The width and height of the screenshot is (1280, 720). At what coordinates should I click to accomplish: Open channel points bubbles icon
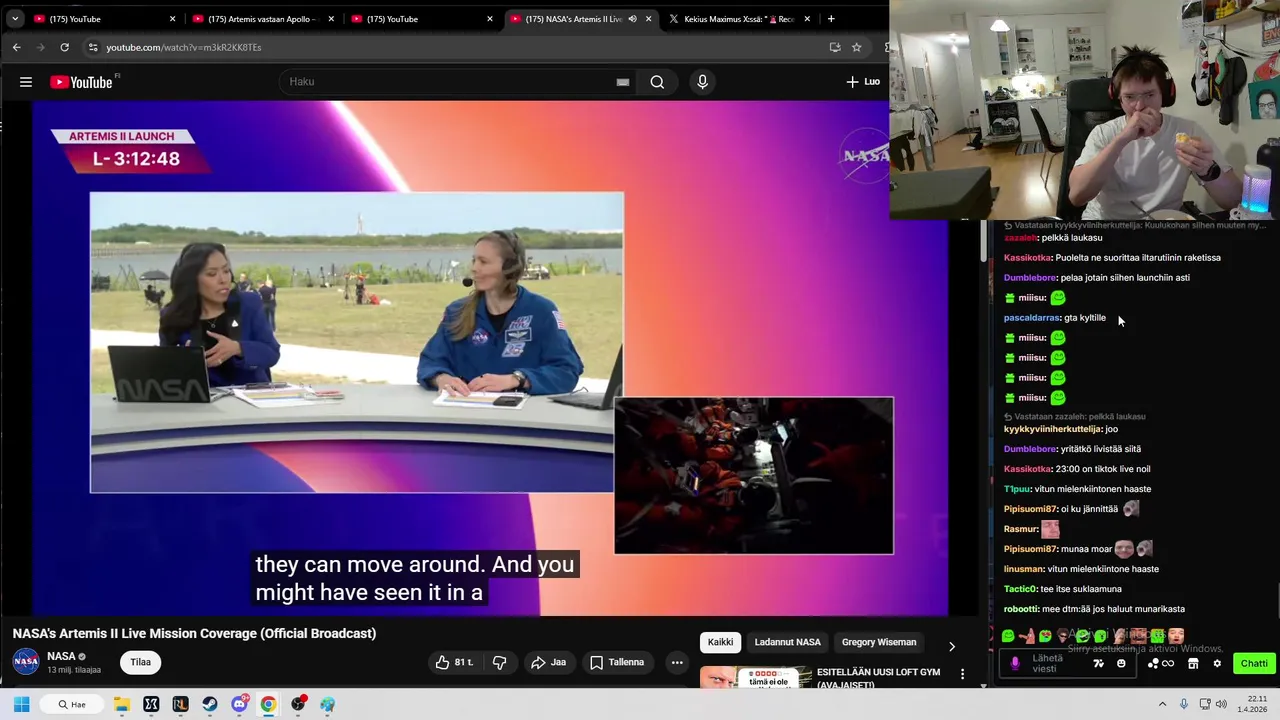click(x=1153, y=663)
